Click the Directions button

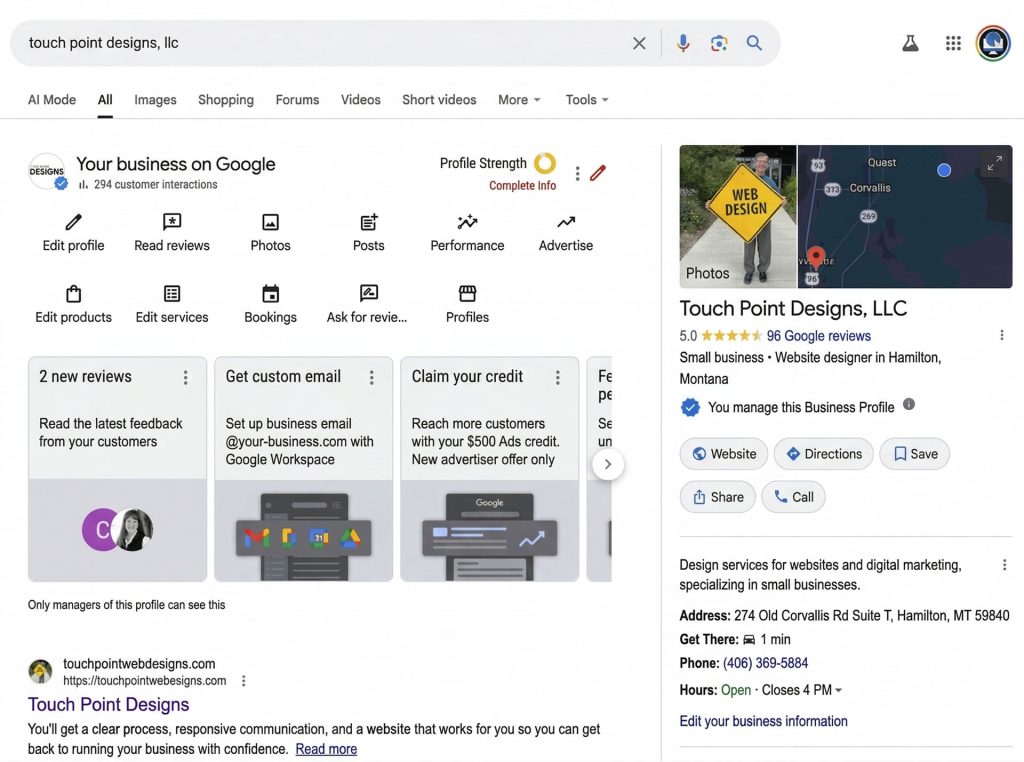(x=823, y=453)
